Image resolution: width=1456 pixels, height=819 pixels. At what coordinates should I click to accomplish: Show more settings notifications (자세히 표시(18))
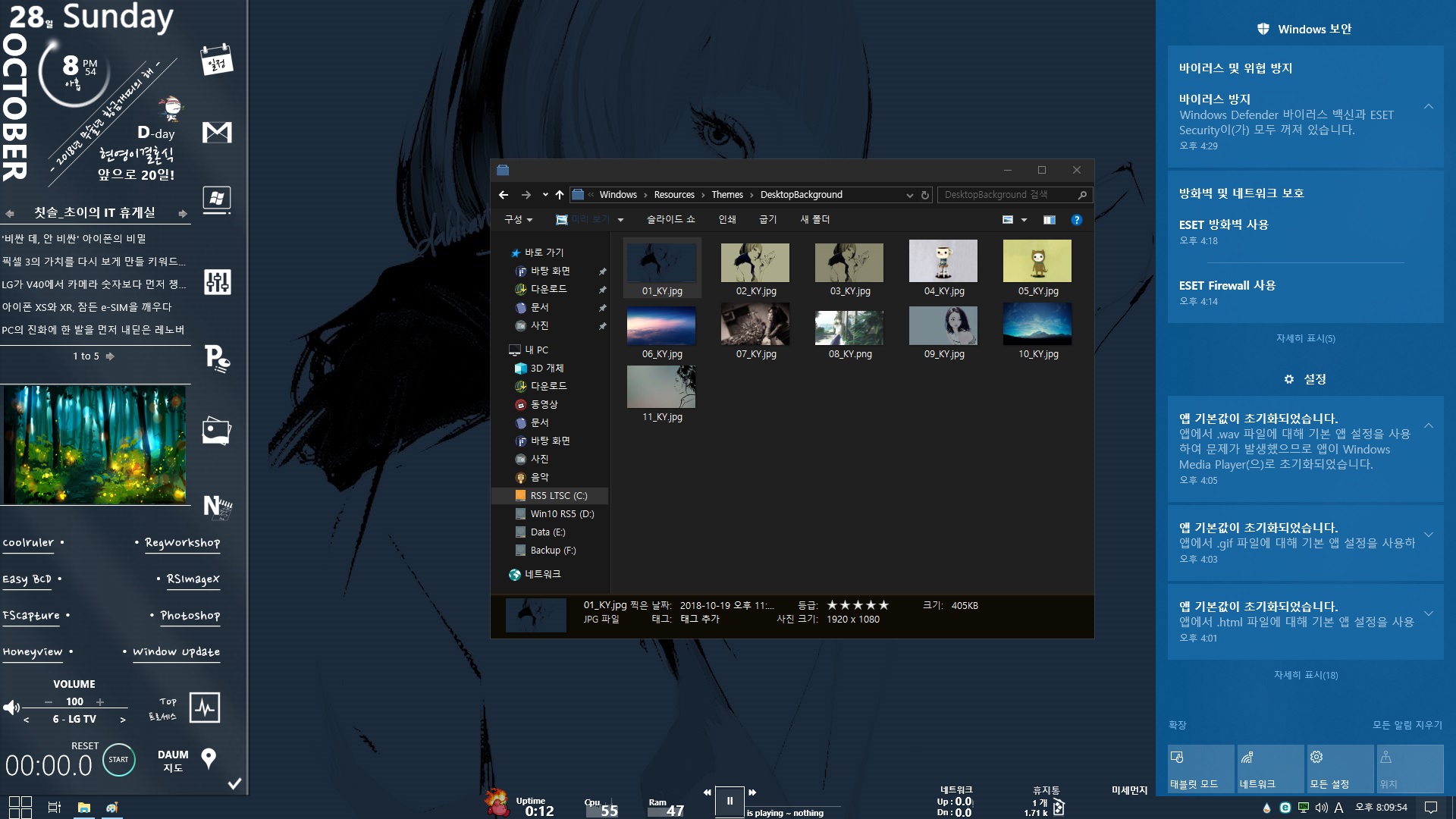1306,675
